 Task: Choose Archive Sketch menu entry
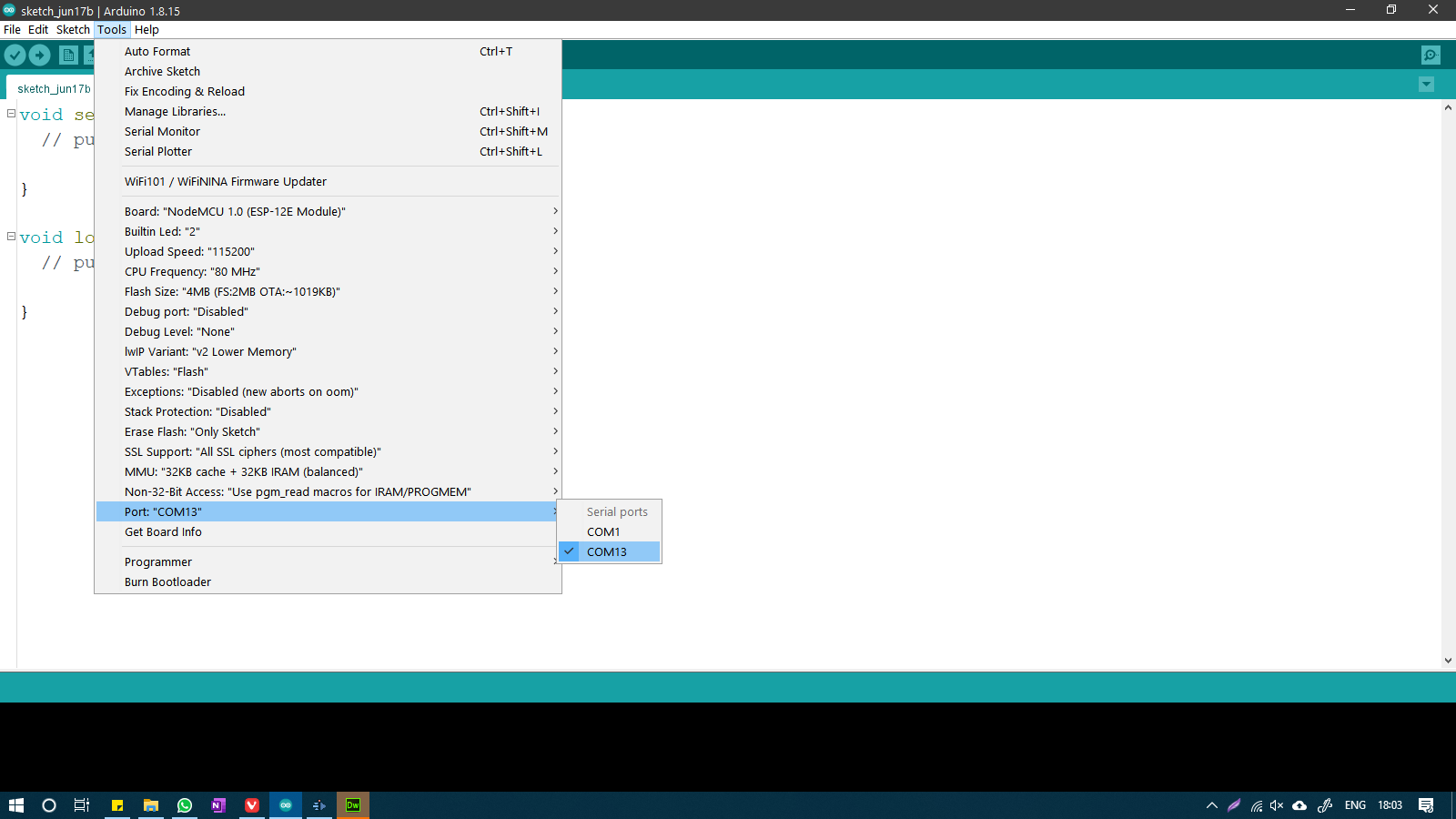tap(329, 72)
